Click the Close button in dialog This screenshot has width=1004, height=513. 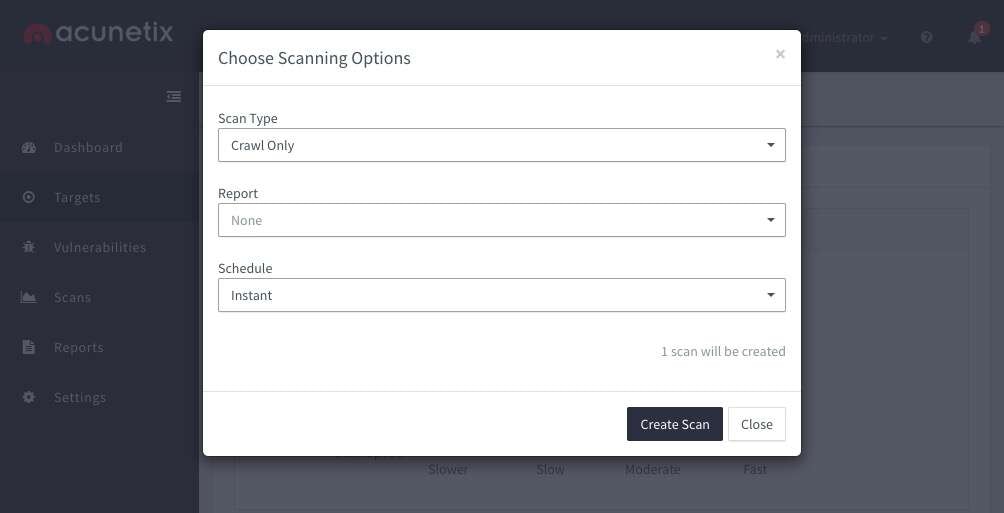coord(757,424)
